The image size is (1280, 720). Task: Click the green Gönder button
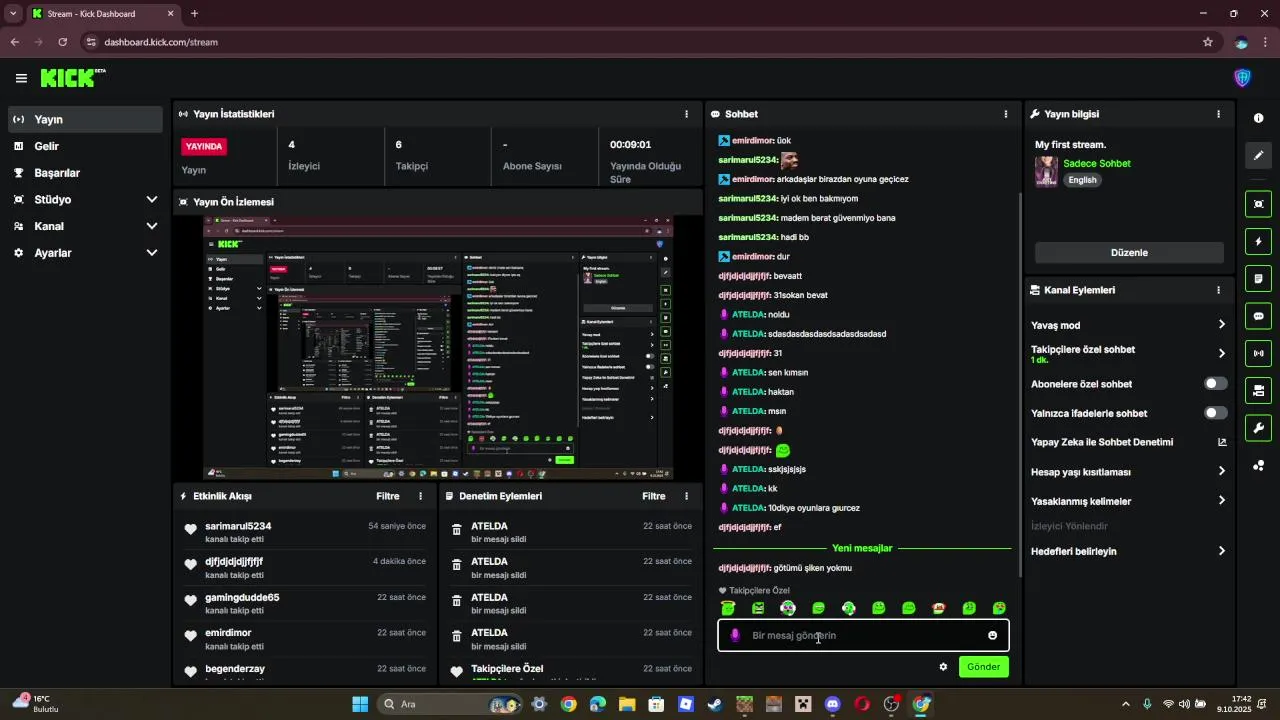tap(983, 667)
